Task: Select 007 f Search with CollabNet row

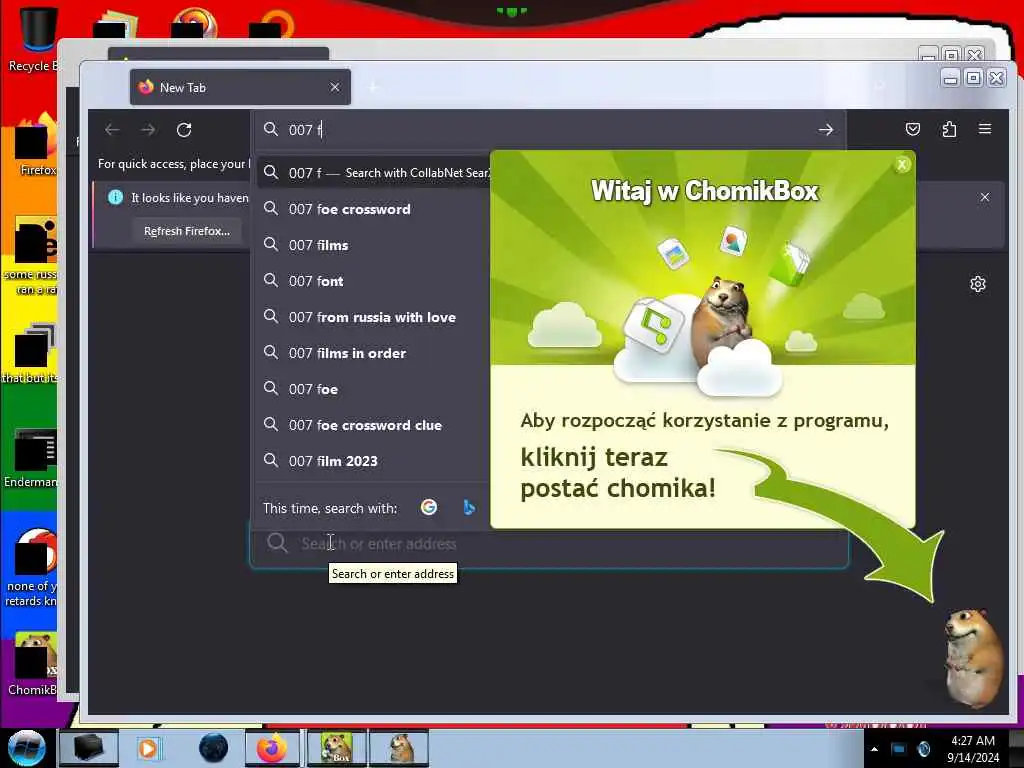Action: [372, 172]
